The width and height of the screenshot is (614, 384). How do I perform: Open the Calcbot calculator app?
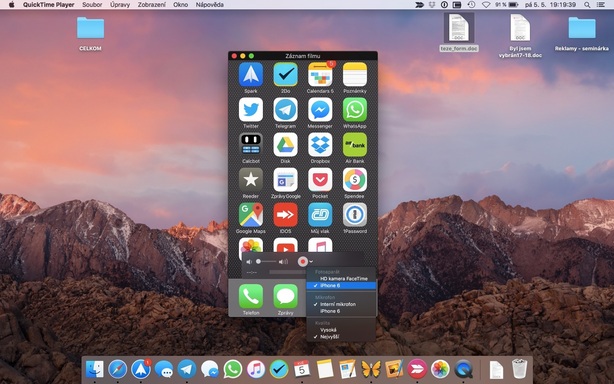click(x=251, y=144)
